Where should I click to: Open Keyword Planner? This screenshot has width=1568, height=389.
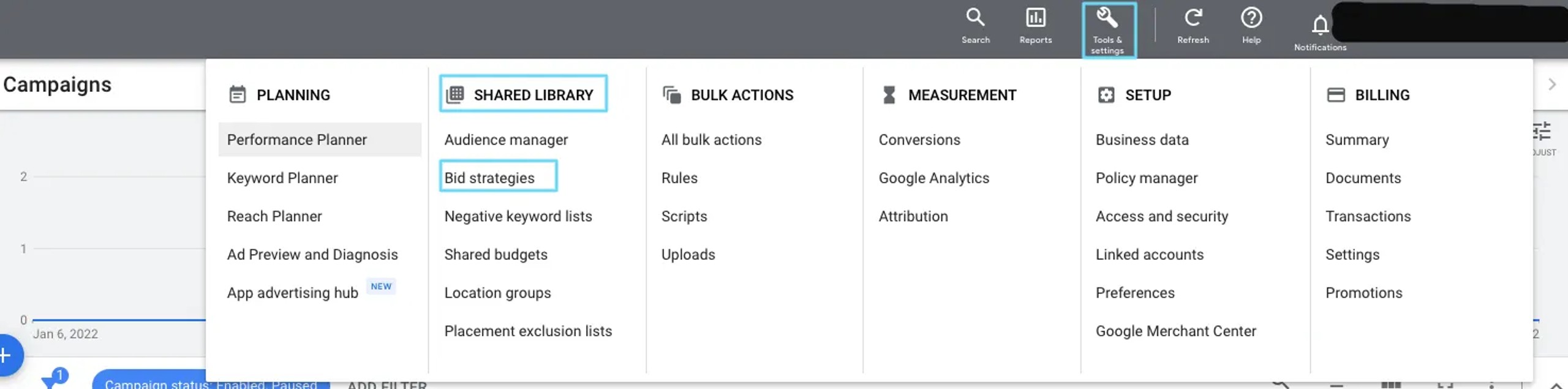[x=282, y=178]
